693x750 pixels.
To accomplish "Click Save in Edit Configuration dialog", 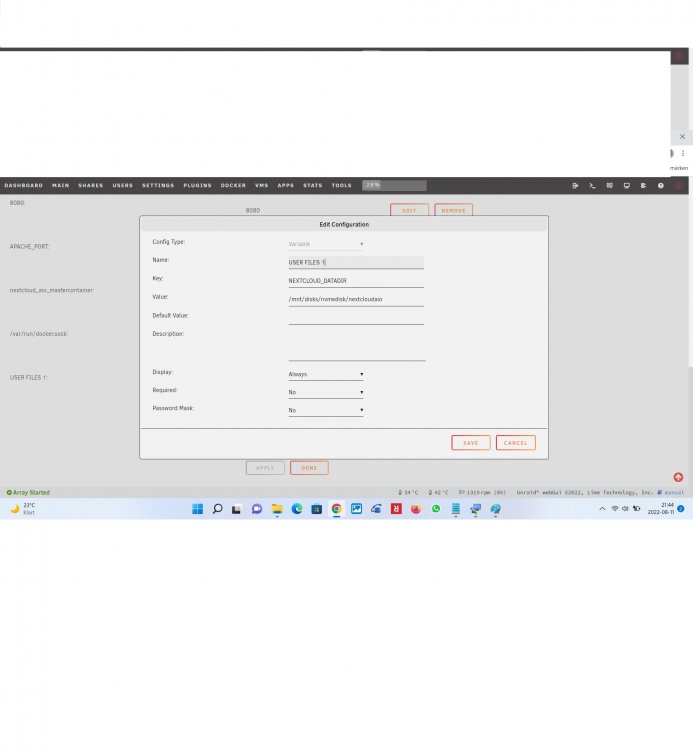I will pos(471,443).
